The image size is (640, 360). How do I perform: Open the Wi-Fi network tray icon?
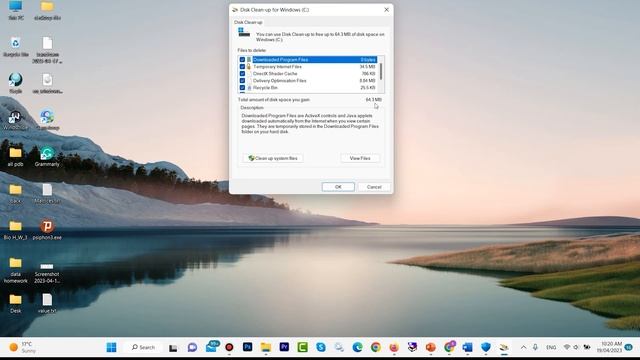(x=567, y=347)
